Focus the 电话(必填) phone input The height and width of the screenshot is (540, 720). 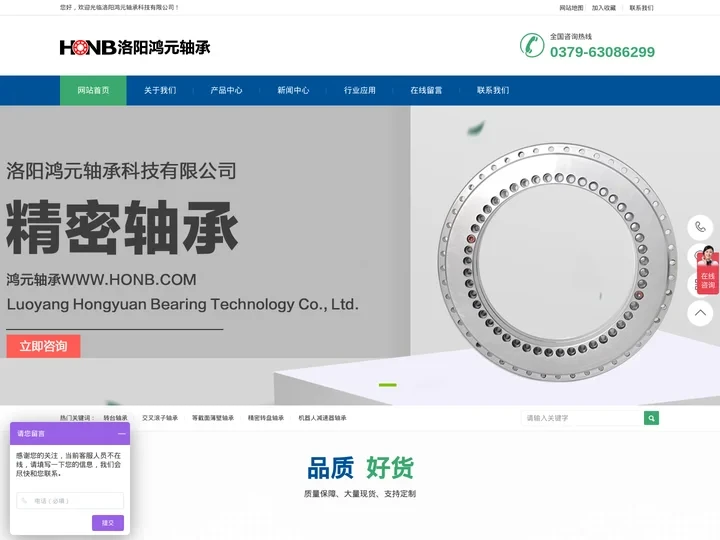point(70,501)
